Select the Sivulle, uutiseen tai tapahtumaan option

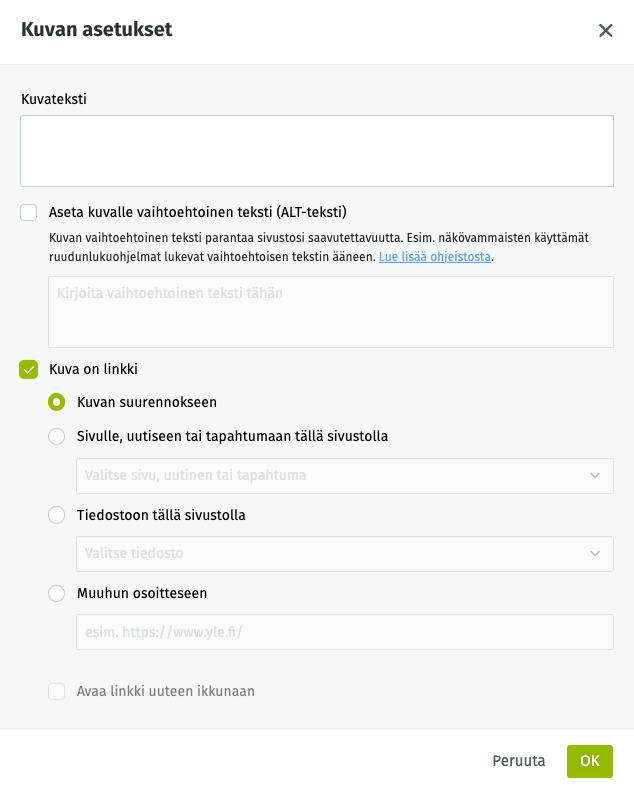[x=57, y=436]
